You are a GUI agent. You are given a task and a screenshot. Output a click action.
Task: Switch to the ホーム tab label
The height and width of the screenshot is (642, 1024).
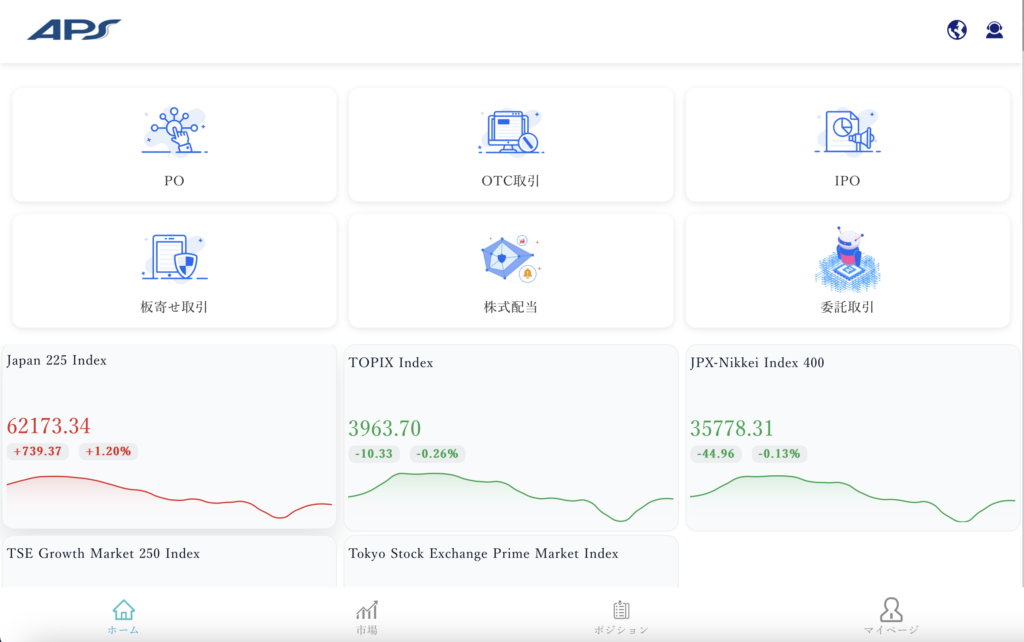[123, 630]
